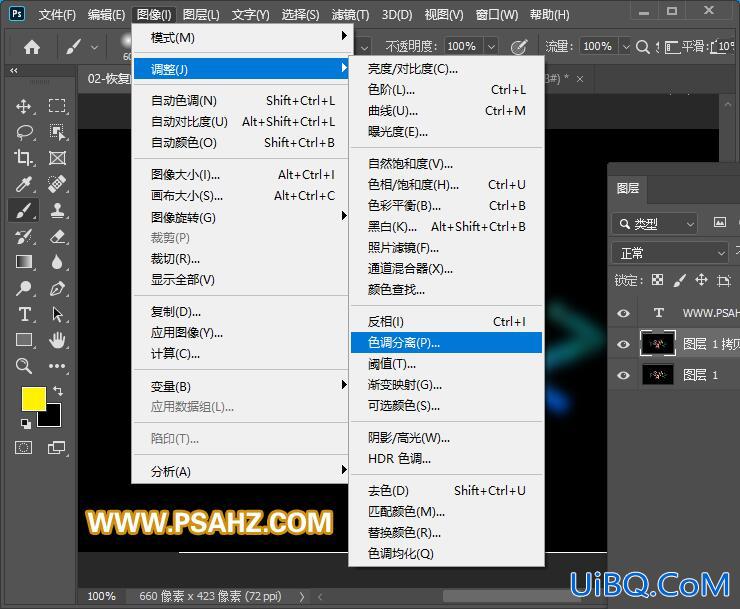
Task: Select the Rectangular Marquee tool
Action: point(57,106)
